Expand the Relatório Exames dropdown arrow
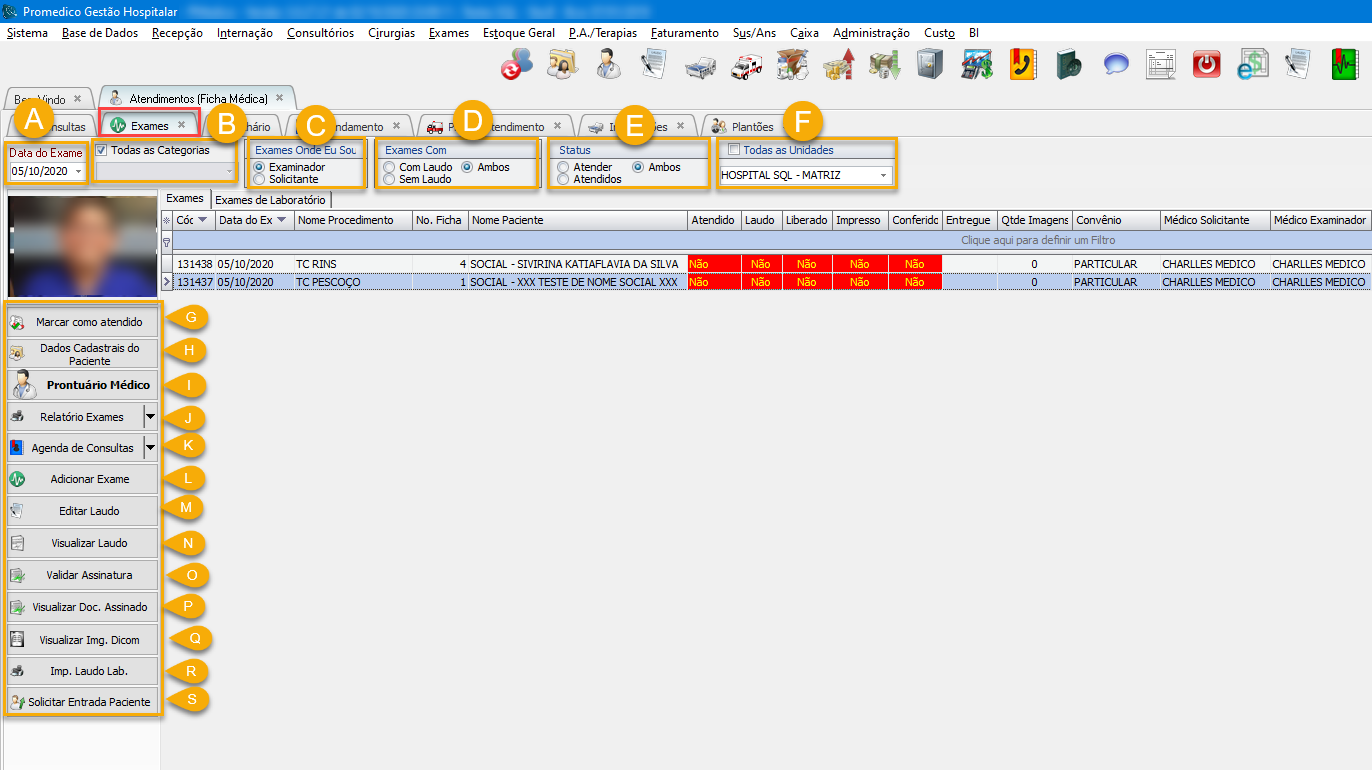Image resolution: width=1372 pixels, height=770 pixels. point(150,417)
